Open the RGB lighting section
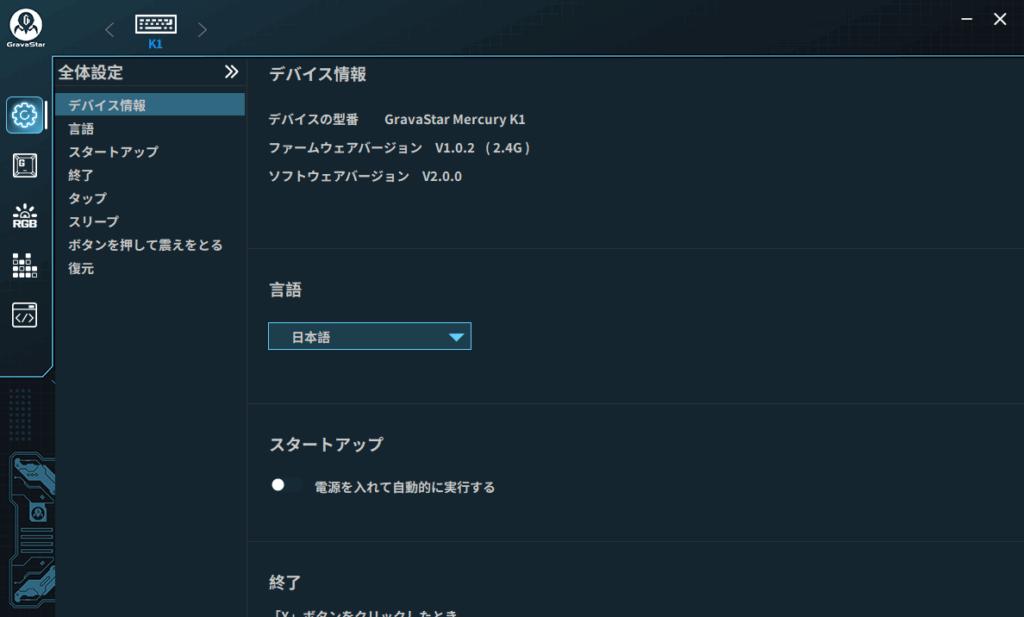Image resolution: width=1024 pixels, height=617 pixels. (x=25, y=215)
